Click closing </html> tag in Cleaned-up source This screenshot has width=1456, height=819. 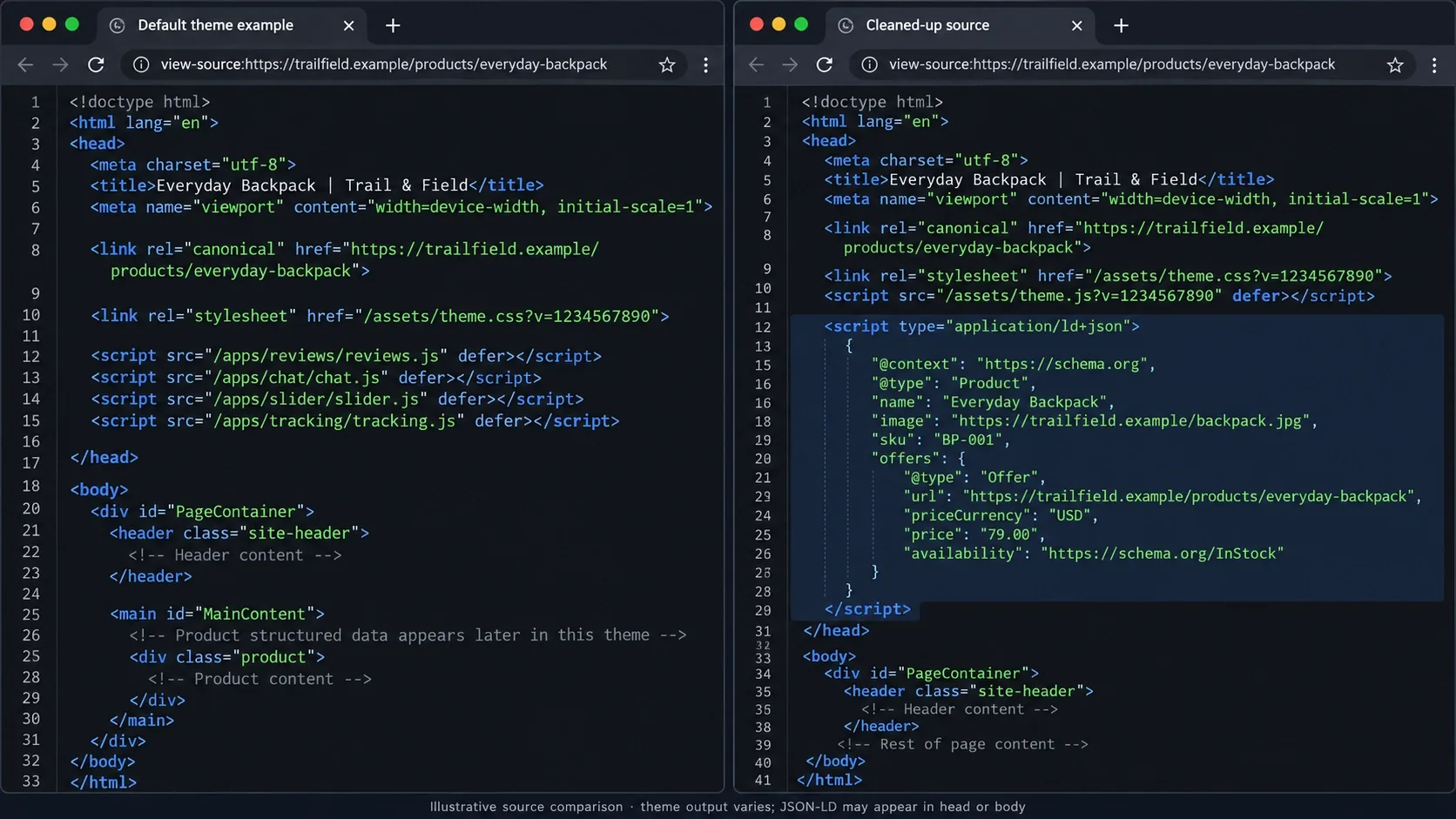[x=829, y=780]
